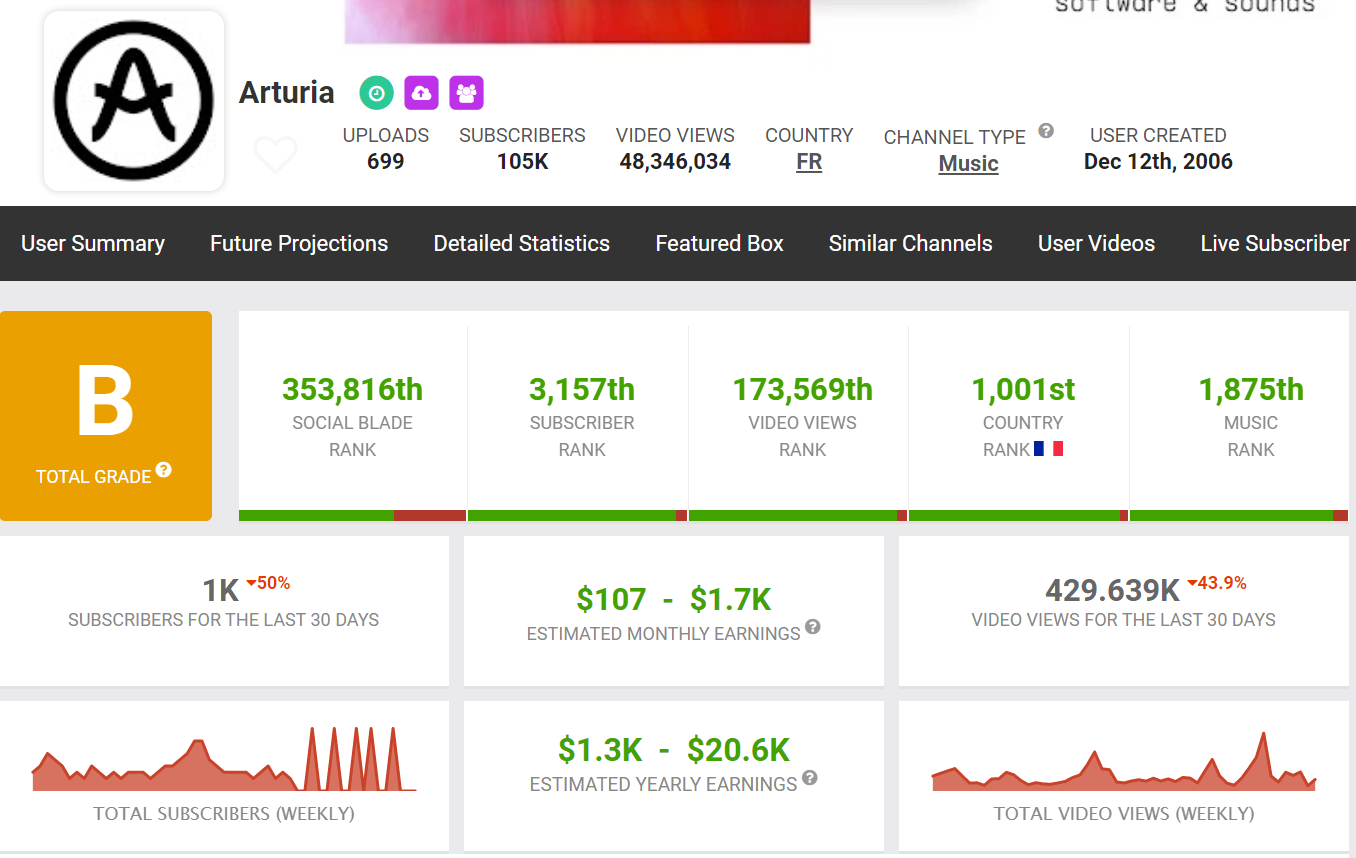Click the subscriber rank 3,157th
Viewport: 1356px width, 858px height.
click(582, 389)
